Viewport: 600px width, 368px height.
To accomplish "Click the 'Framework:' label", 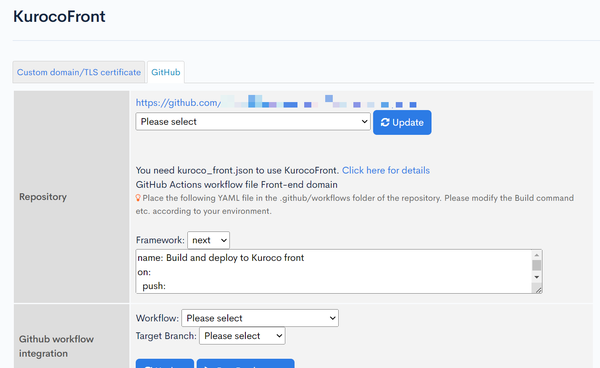I will [160, 240].
